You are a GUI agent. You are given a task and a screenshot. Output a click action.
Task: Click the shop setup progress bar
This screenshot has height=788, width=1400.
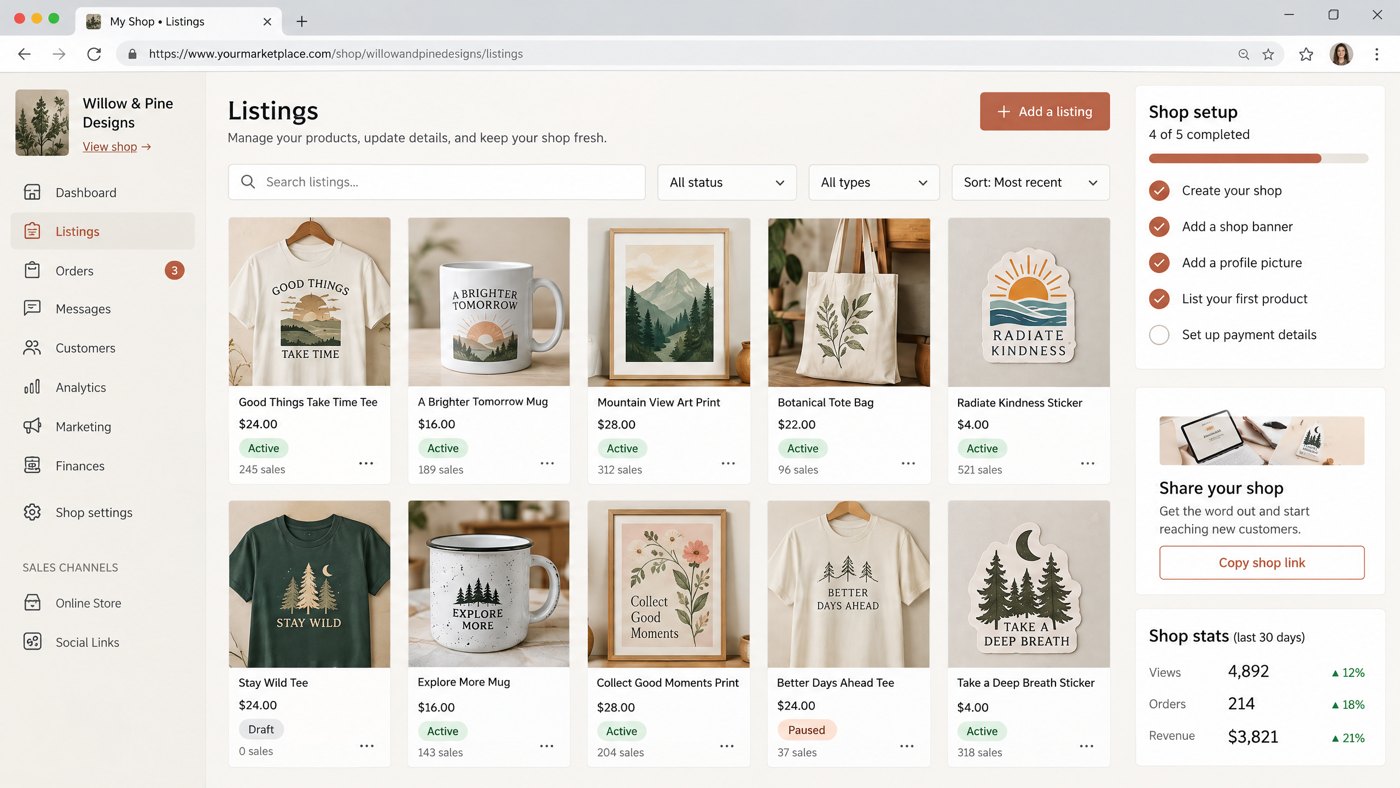(1259, 158)
